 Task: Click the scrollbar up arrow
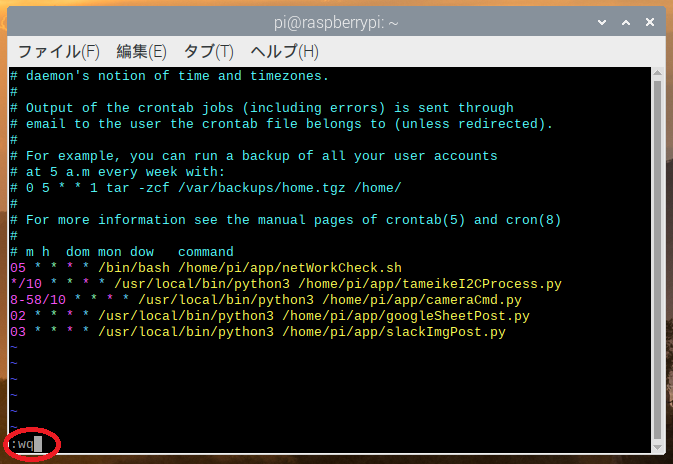(657, 74)
